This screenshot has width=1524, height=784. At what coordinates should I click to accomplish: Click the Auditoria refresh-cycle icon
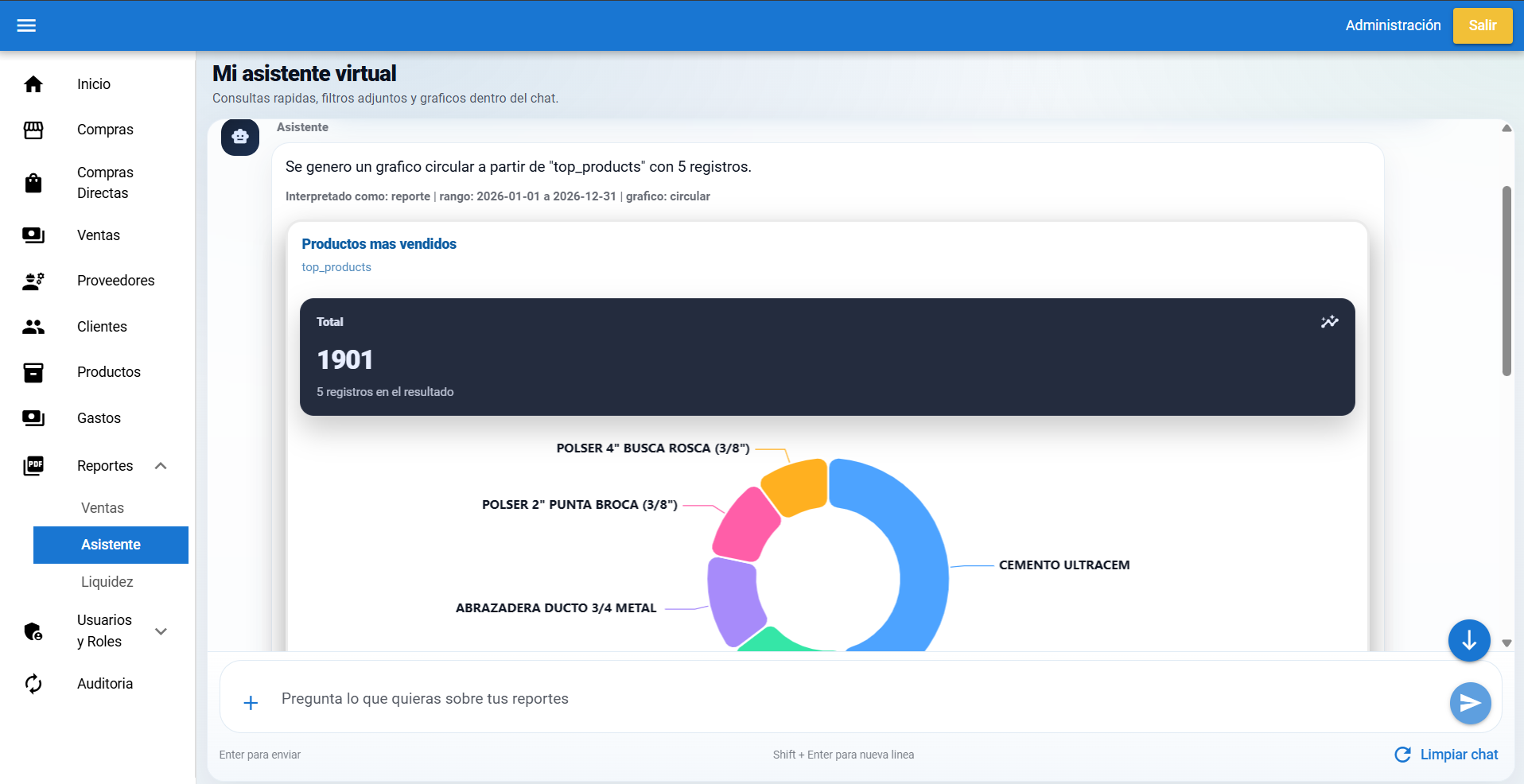pos(33,684)
